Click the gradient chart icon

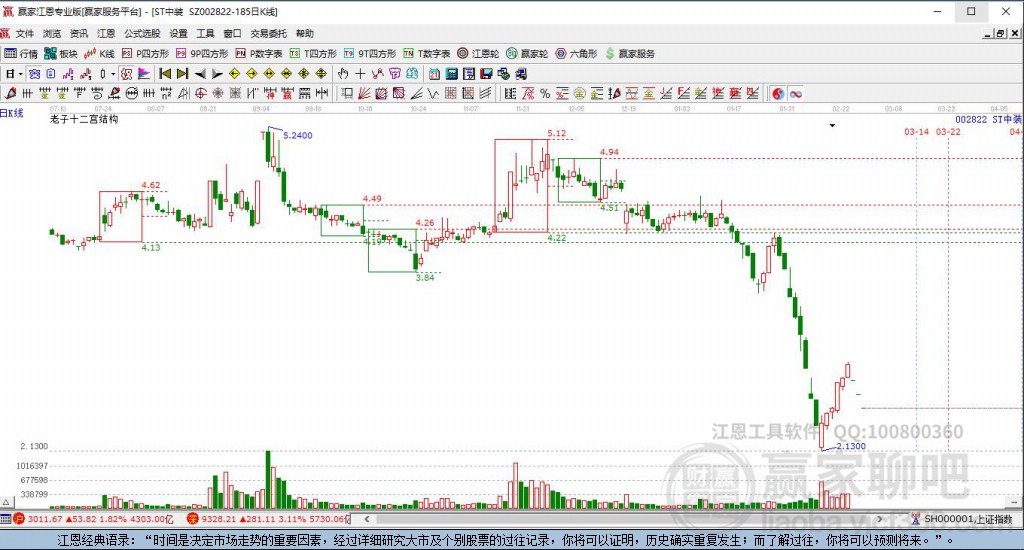point(144,74)
